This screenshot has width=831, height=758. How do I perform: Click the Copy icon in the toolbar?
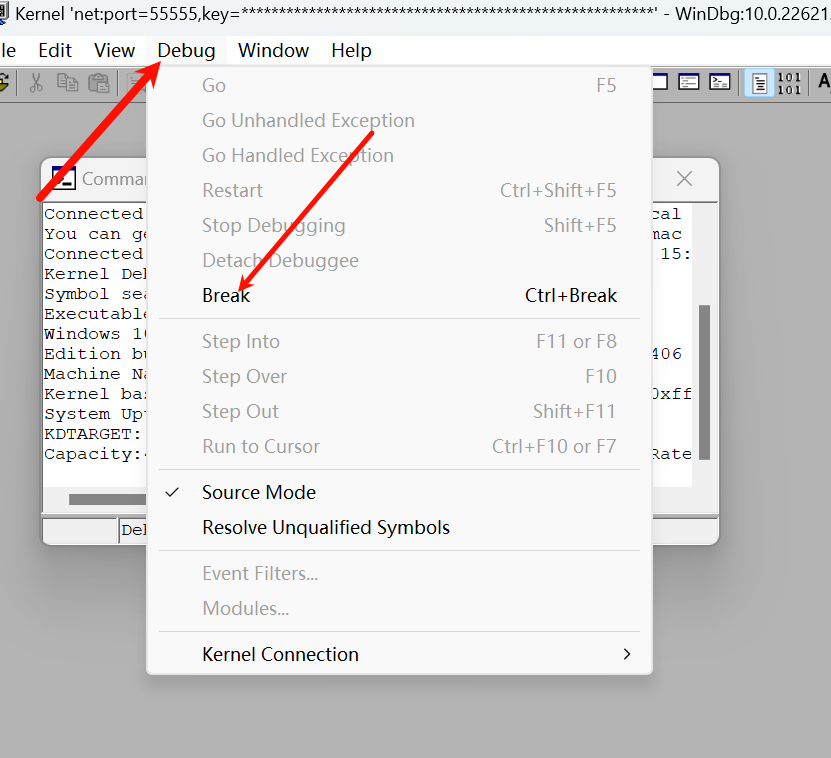click(x=67, y=83)
